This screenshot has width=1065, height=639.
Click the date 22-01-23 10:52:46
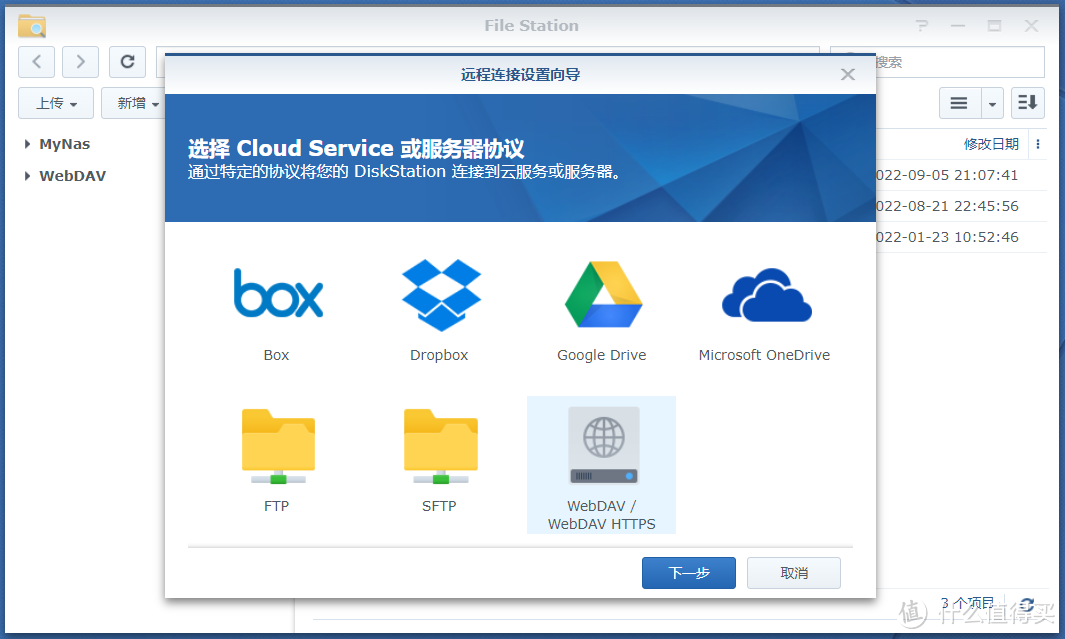[x=947, y=237]
